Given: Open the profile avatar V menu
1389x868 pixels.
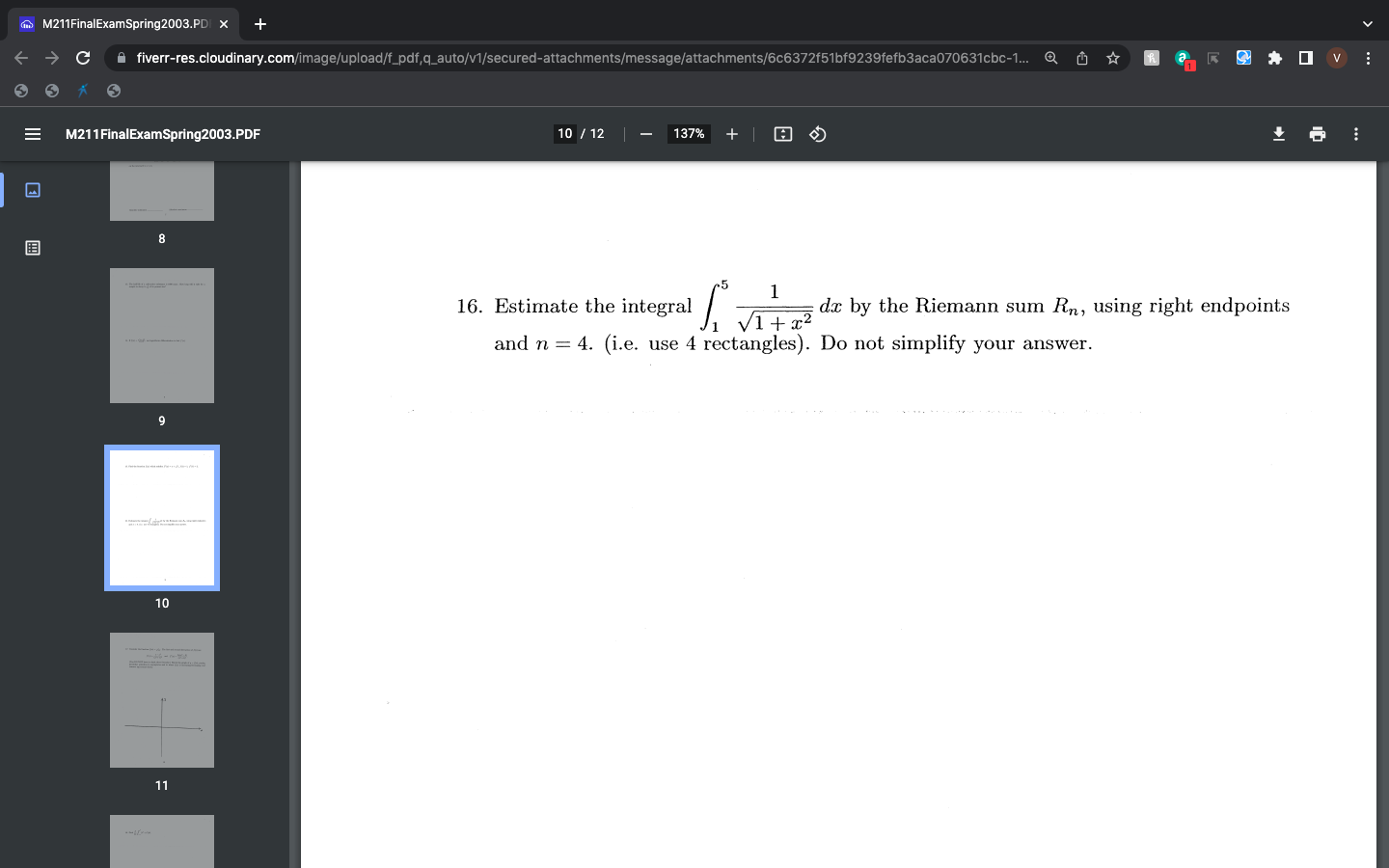Looking at the screenshot, I should click(1337, 58).
